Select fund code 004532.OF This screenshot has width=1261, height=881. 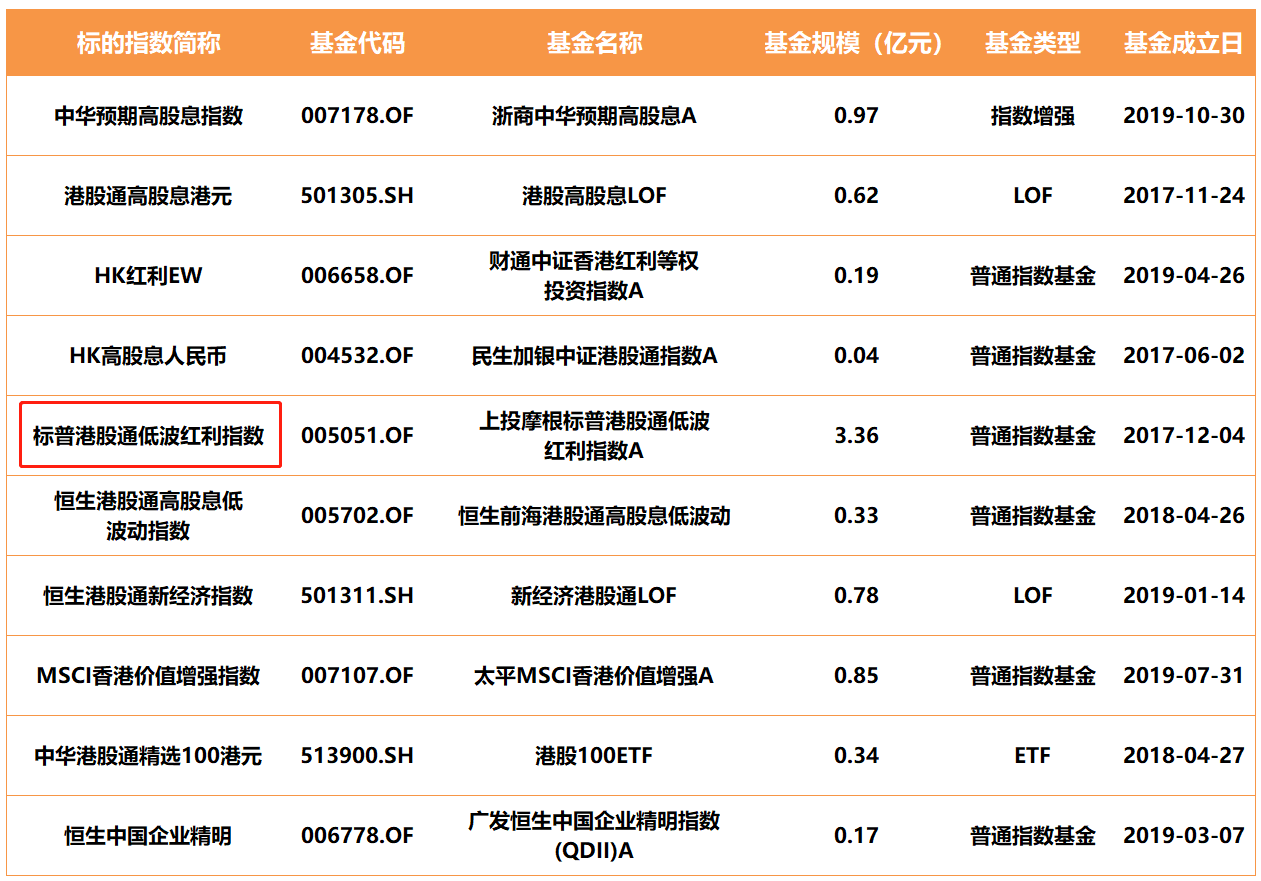point(357,356)
